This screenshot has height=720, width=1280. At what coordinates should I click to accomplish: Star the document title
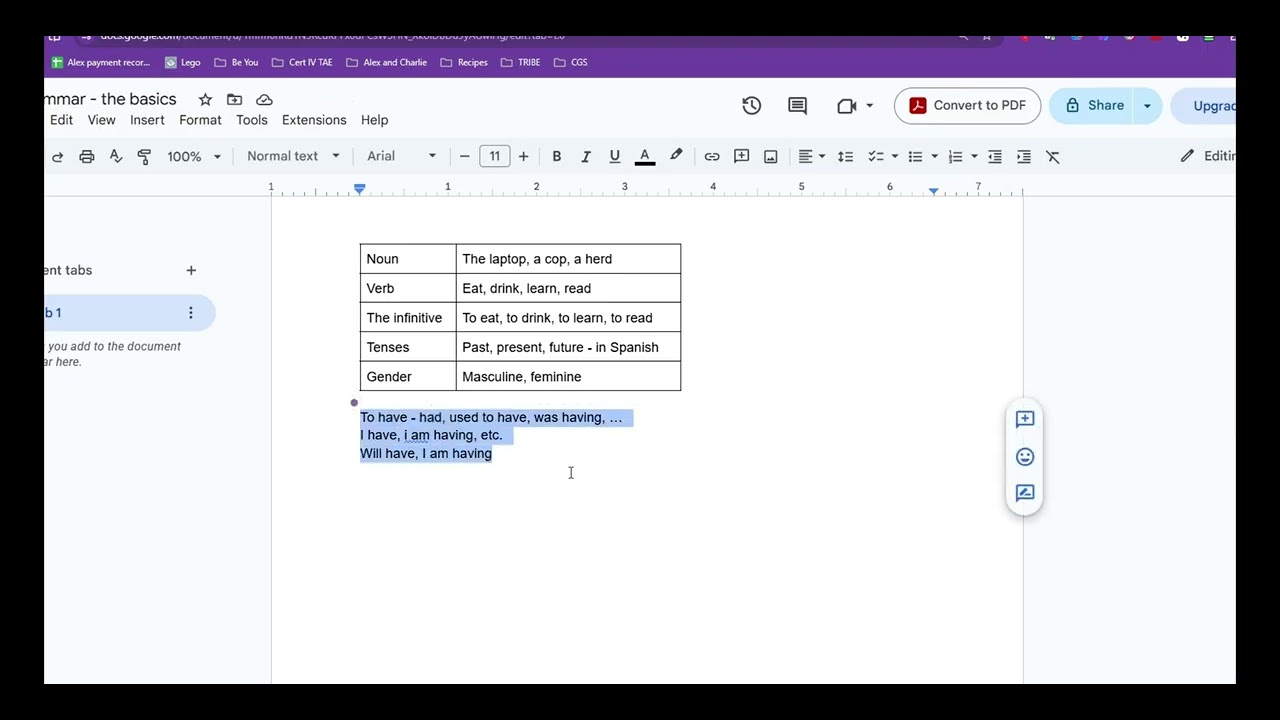click(x=205, y=100)
